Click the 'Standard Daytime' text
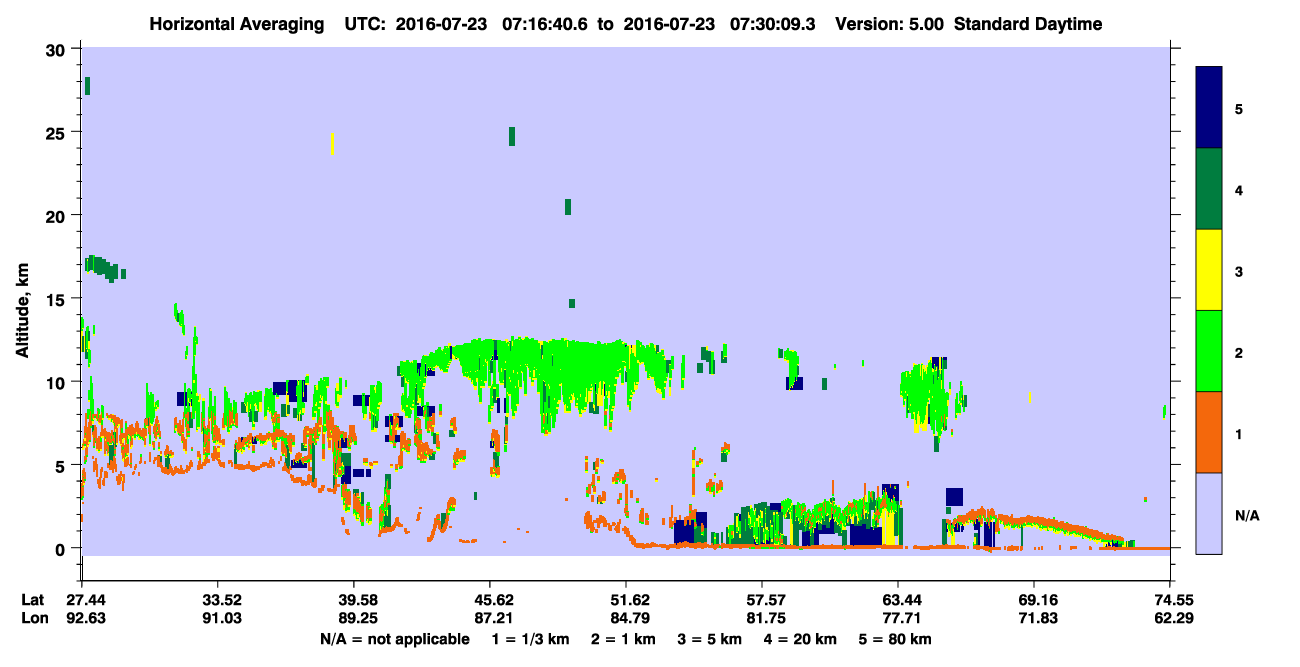The width and height of the screenshot is (1300, 667). tap(1029, 24)
